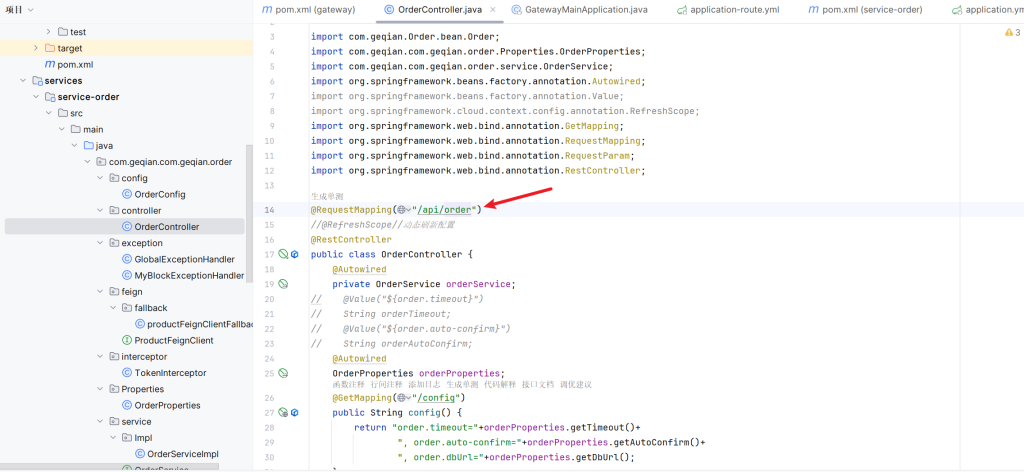This screenshot has width=1024, height=472.
Task: Select the ProductFeignClient interface icon
Action: 127,340
